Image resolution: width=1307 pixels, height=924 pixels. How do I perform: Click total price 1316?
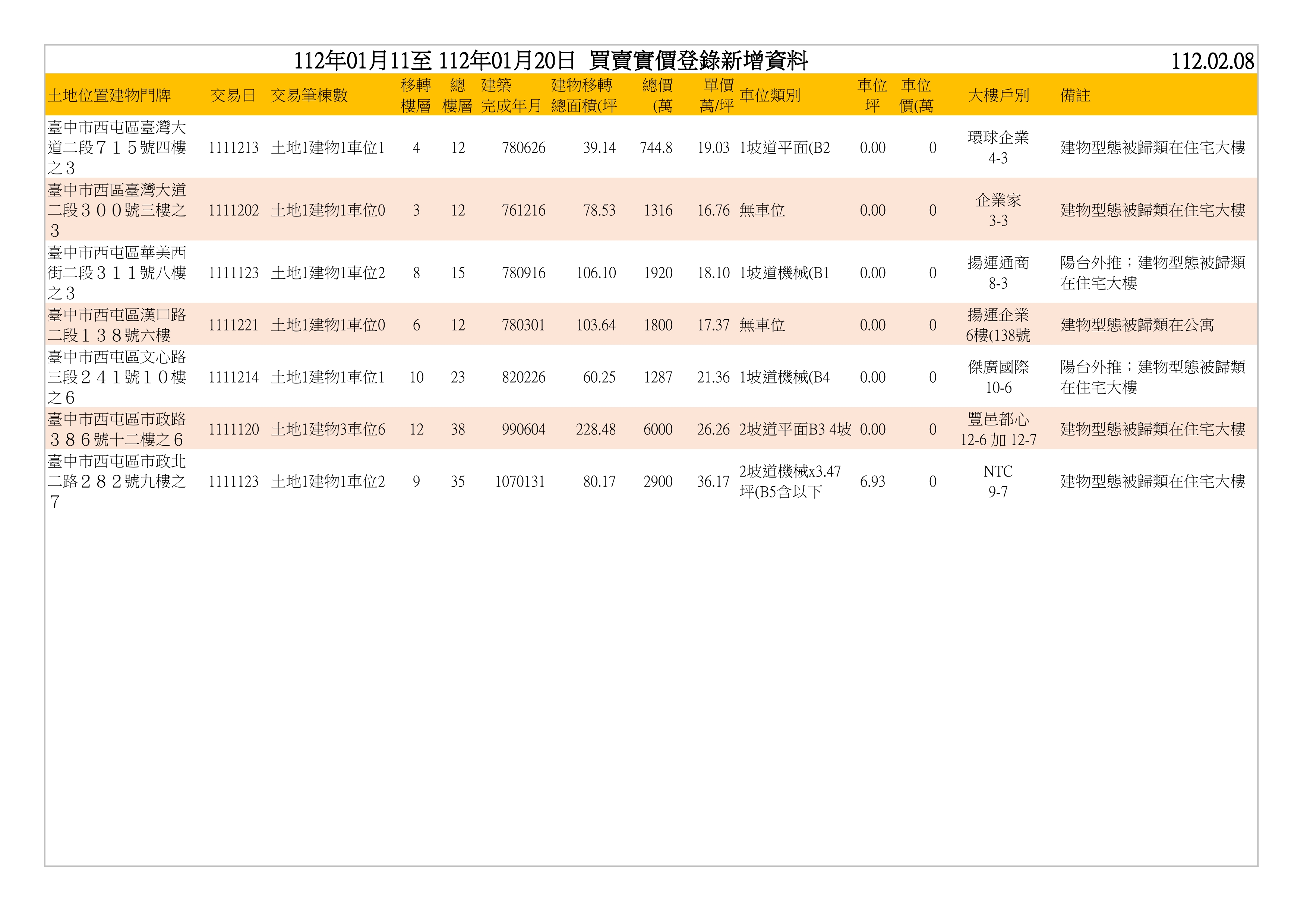click(658, 211)
